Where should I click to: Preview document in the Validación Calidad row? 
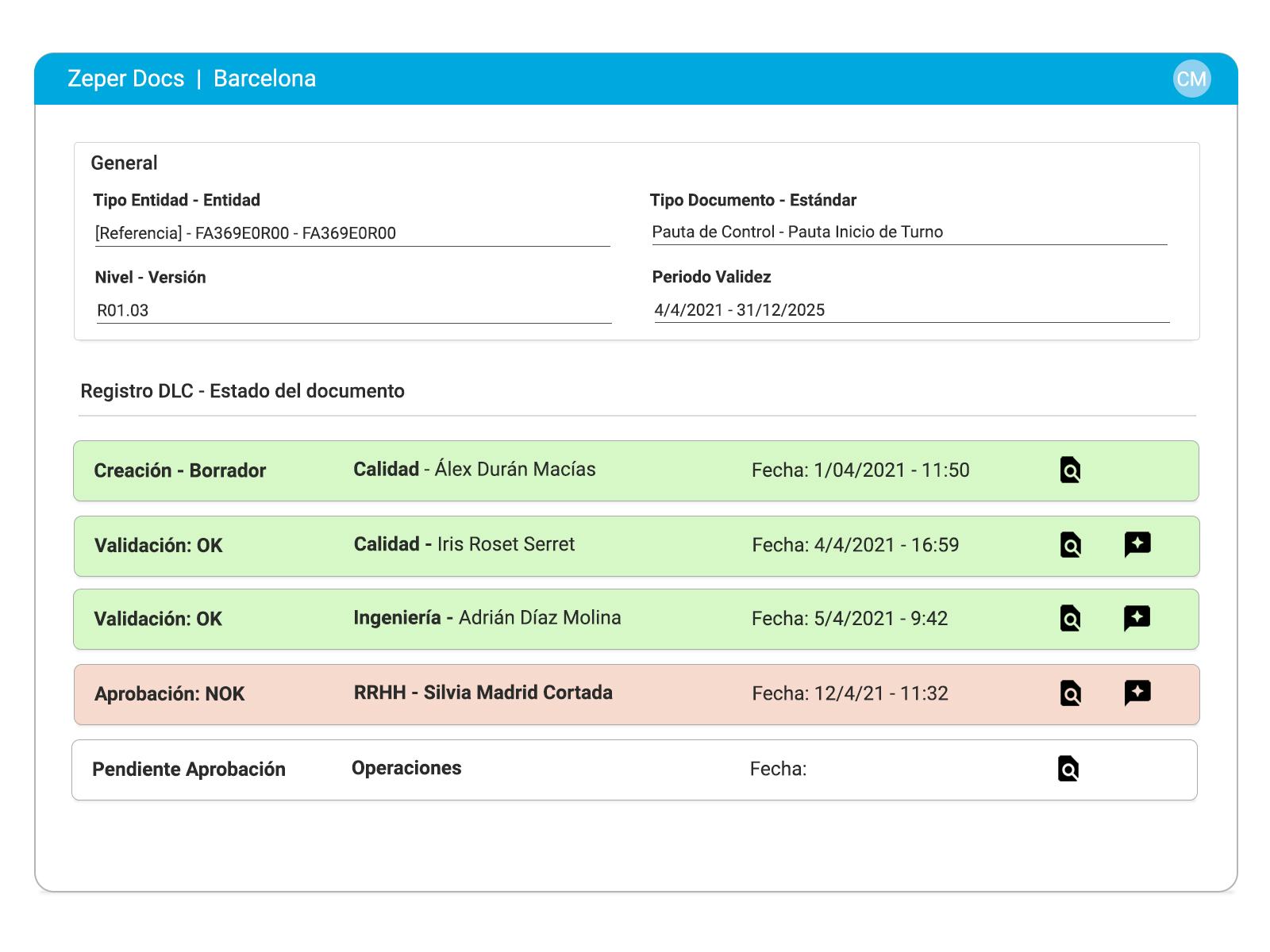[1071, 545]
